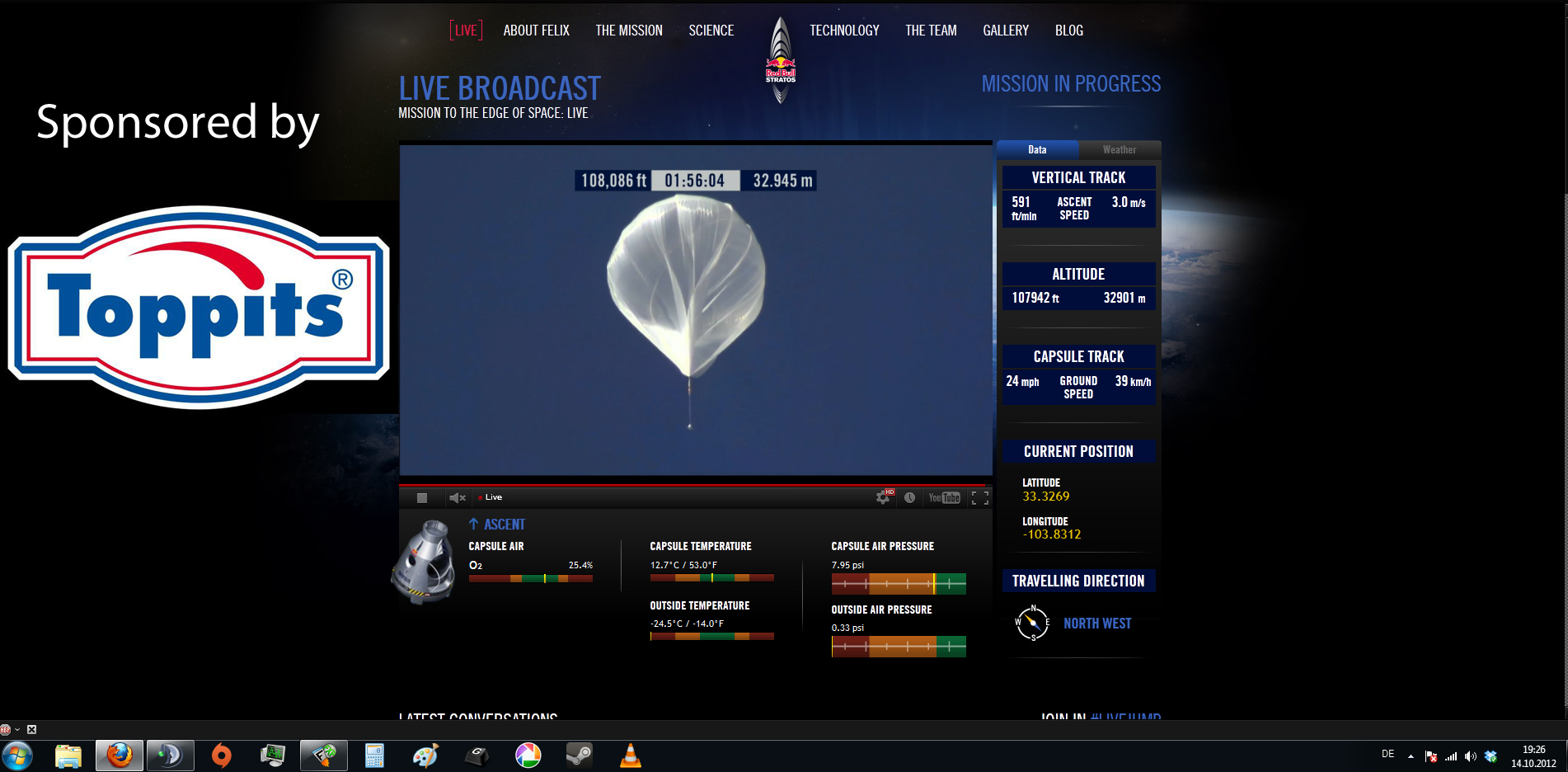Stop the live video playback
1568x772 pixels.
(422, 497)
